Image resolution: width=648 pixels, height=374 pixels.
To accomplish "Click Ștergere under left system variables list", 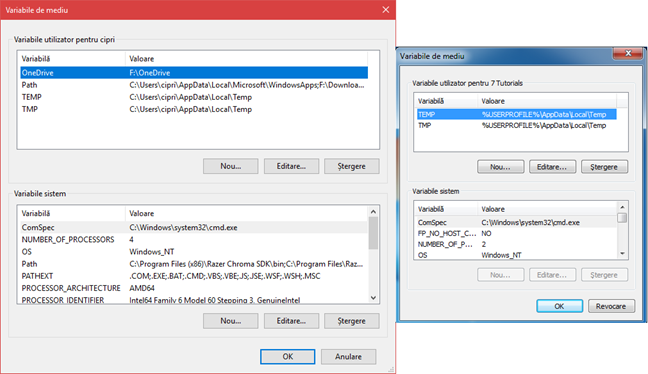I will click(352, 321).
